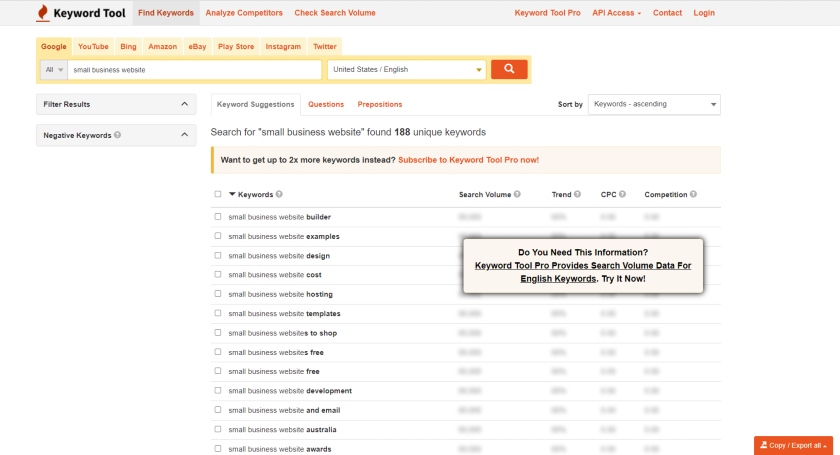Click help icon beside Competition header
Image resolution: width=840 pixels, height=455 pixels.
[693, 195]
